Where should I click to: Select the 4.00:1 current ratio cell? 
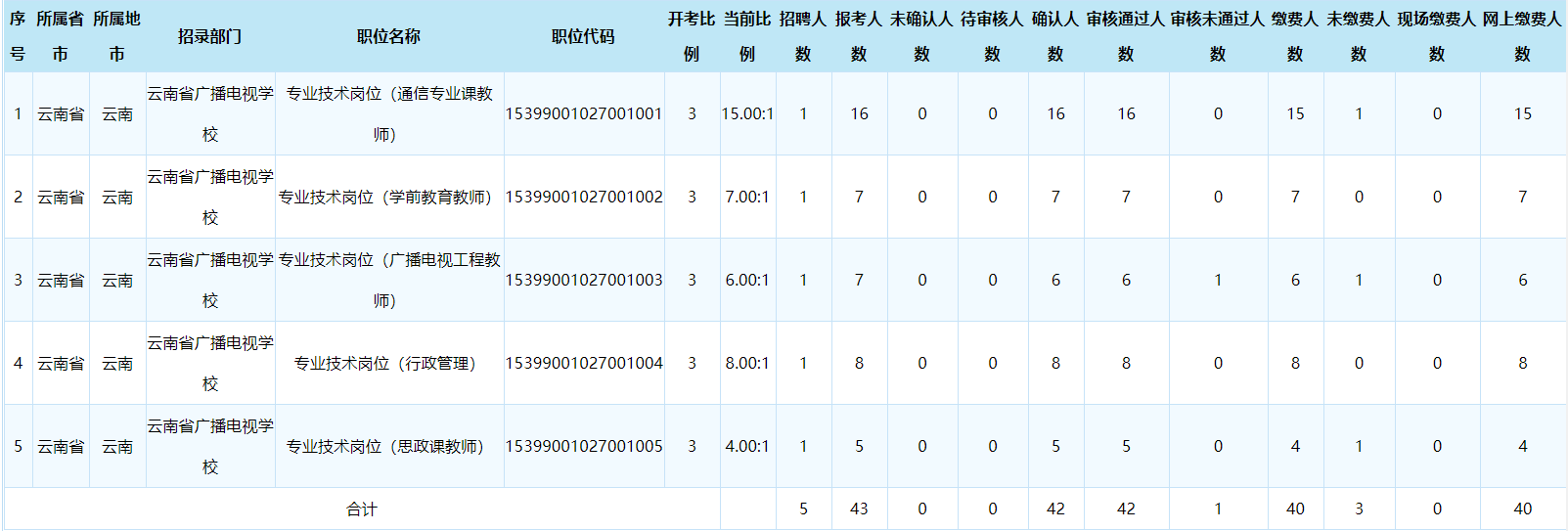point(747,446)
